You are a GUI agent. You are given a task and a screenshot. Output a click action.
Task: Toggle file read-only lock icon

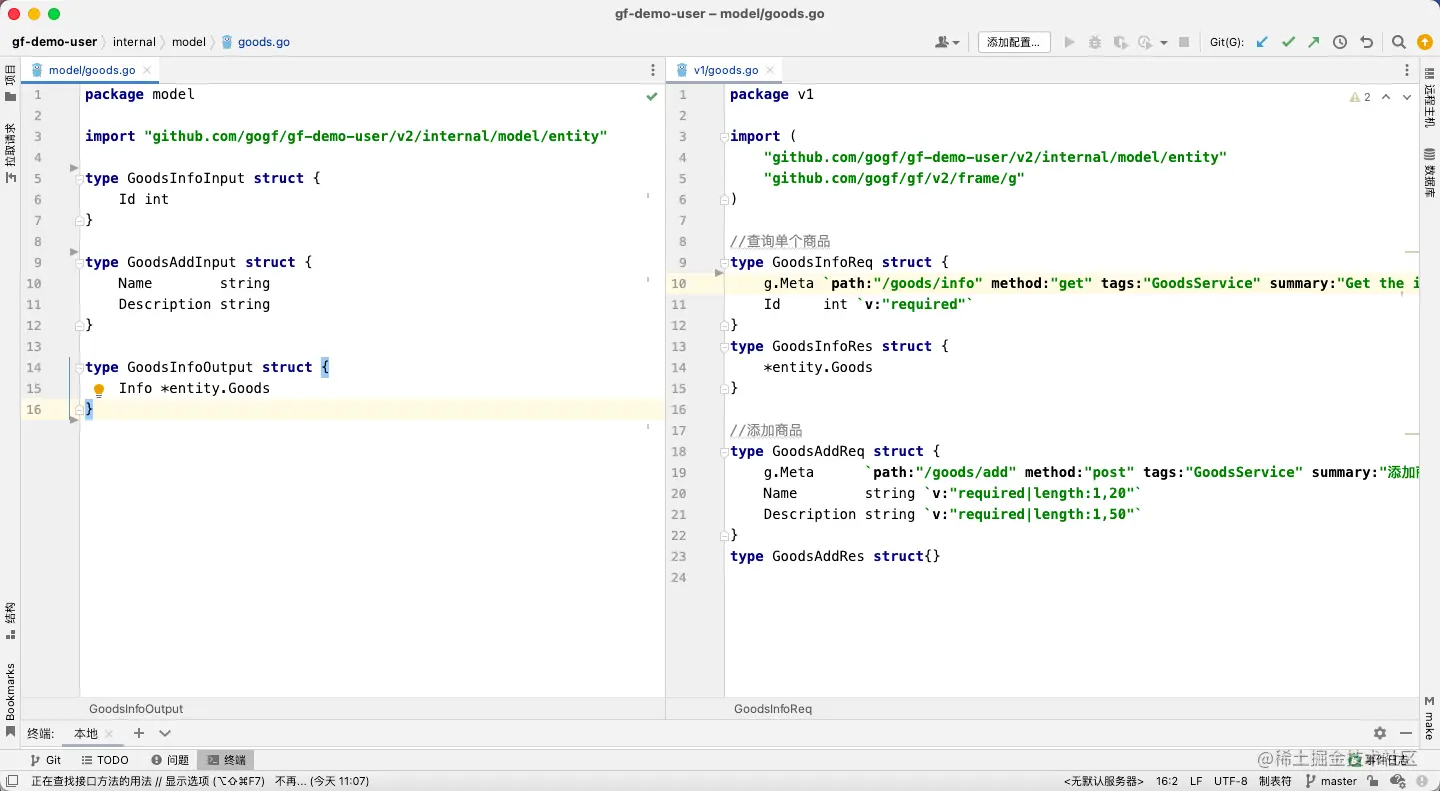tap(1373, 781)
